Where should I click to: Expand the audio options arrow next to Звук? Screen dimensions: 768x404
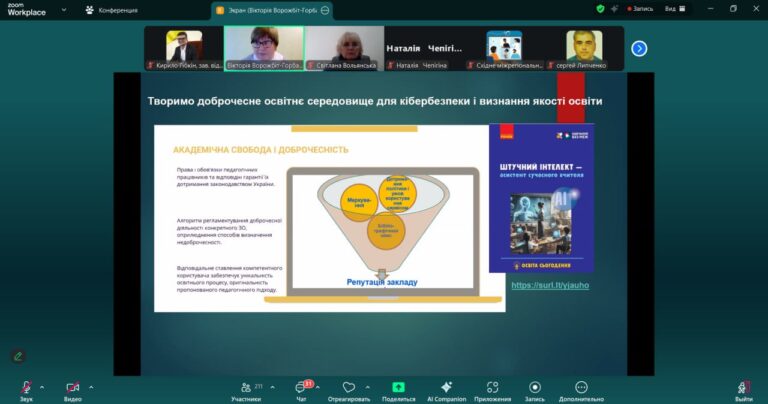42,387
